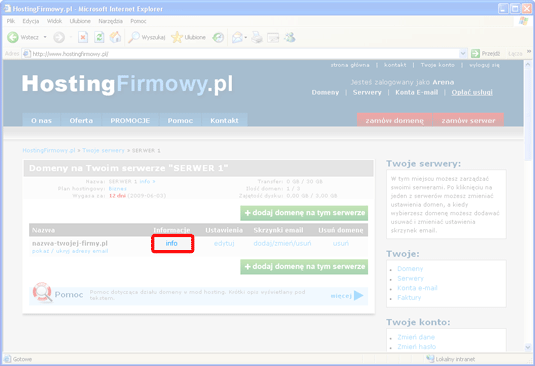This screenshot has width=535, height=366.
Task: Click usuń link to delete domain
Action: (x=341, y=244)
